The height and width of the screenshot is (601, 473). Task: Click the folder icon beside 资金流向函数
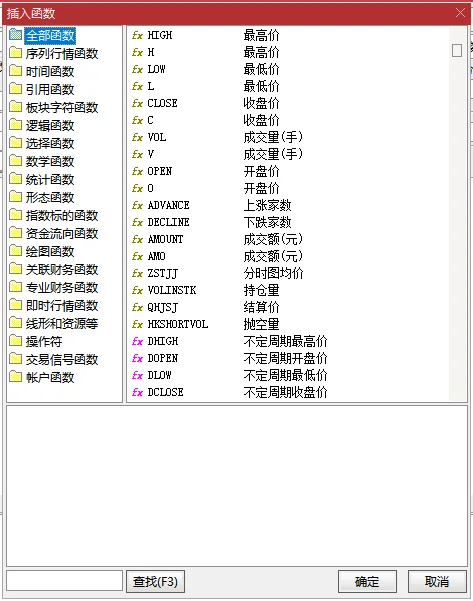tap(15, 233)
